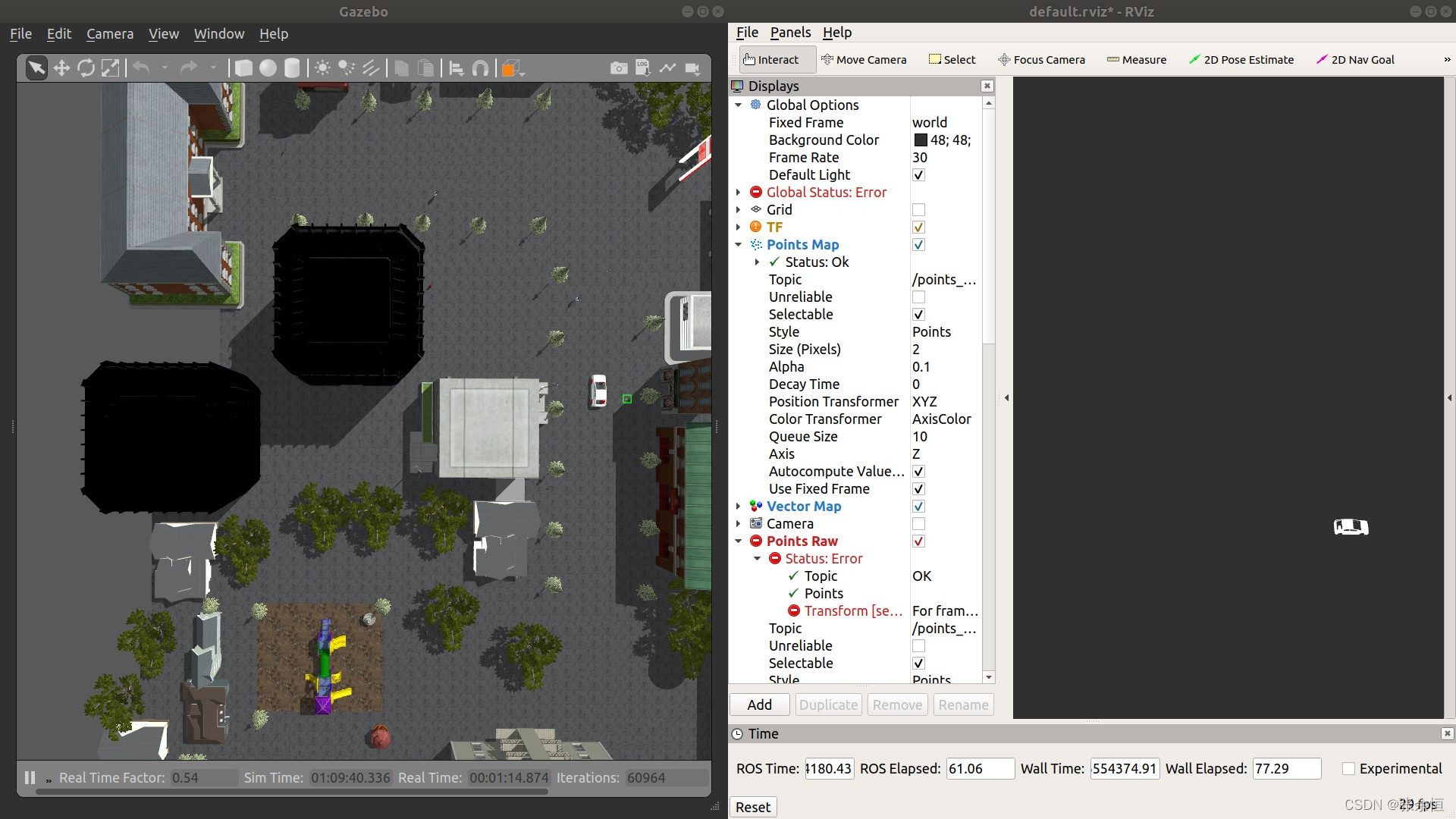Click the Background Color swatch
This screenshot has width=1456, height=819.
[x=921, y=140]
